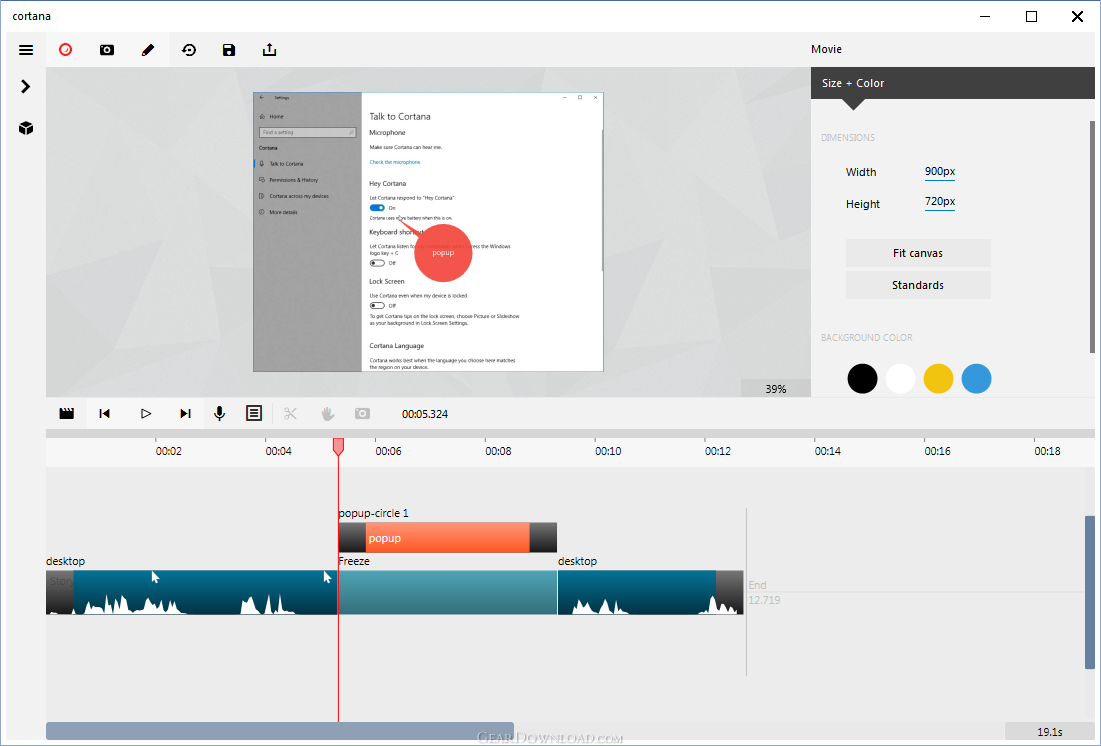Select the desktop clip after the Freeze clip
Viewport: 1101px width, 746px height.
(x=650, y=592)
